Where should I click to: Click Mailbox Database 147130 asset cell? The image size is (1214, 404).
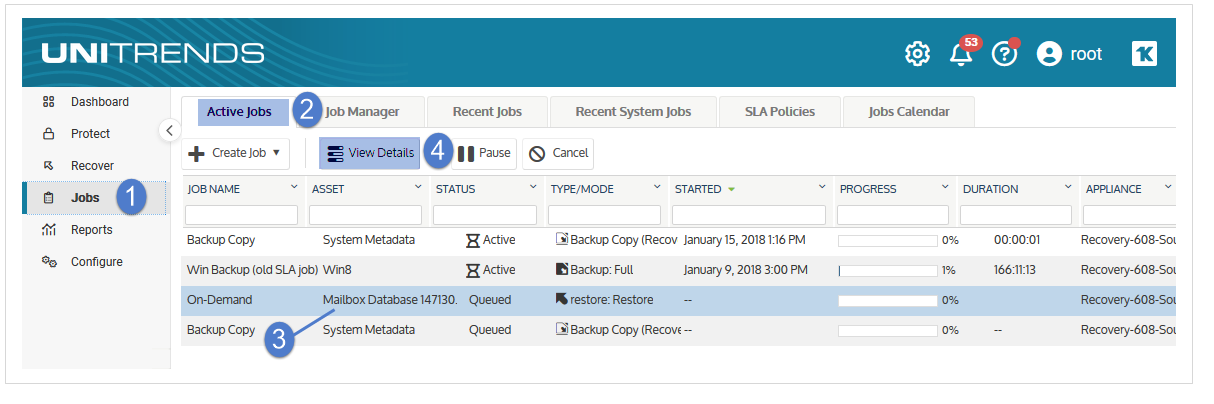(390, 300)
